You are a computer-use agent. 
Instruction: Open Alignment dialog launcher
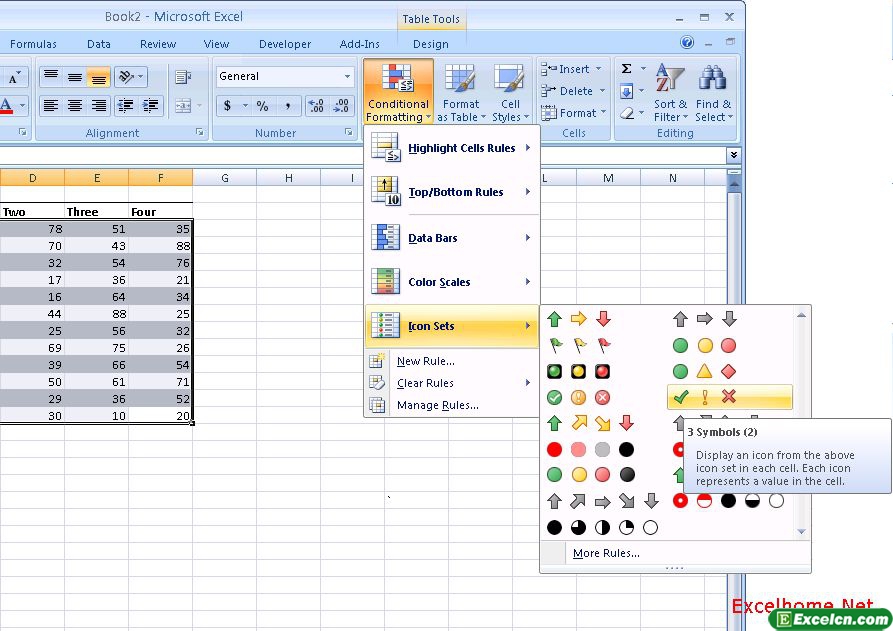click(200, 132)
